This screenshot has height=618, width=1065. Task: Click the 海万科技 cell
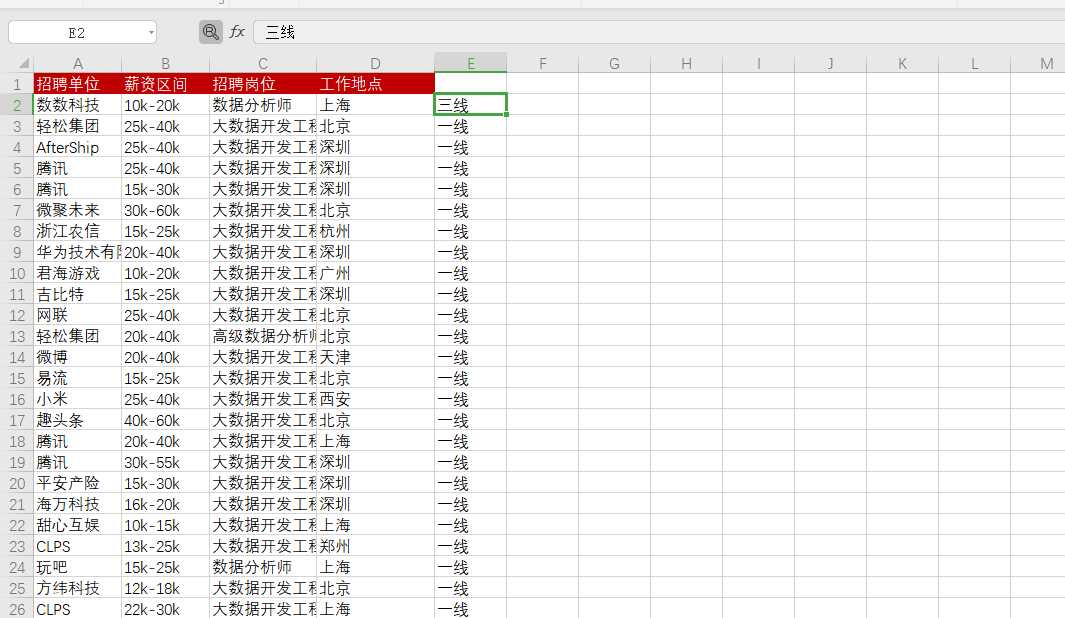(78, 504)
